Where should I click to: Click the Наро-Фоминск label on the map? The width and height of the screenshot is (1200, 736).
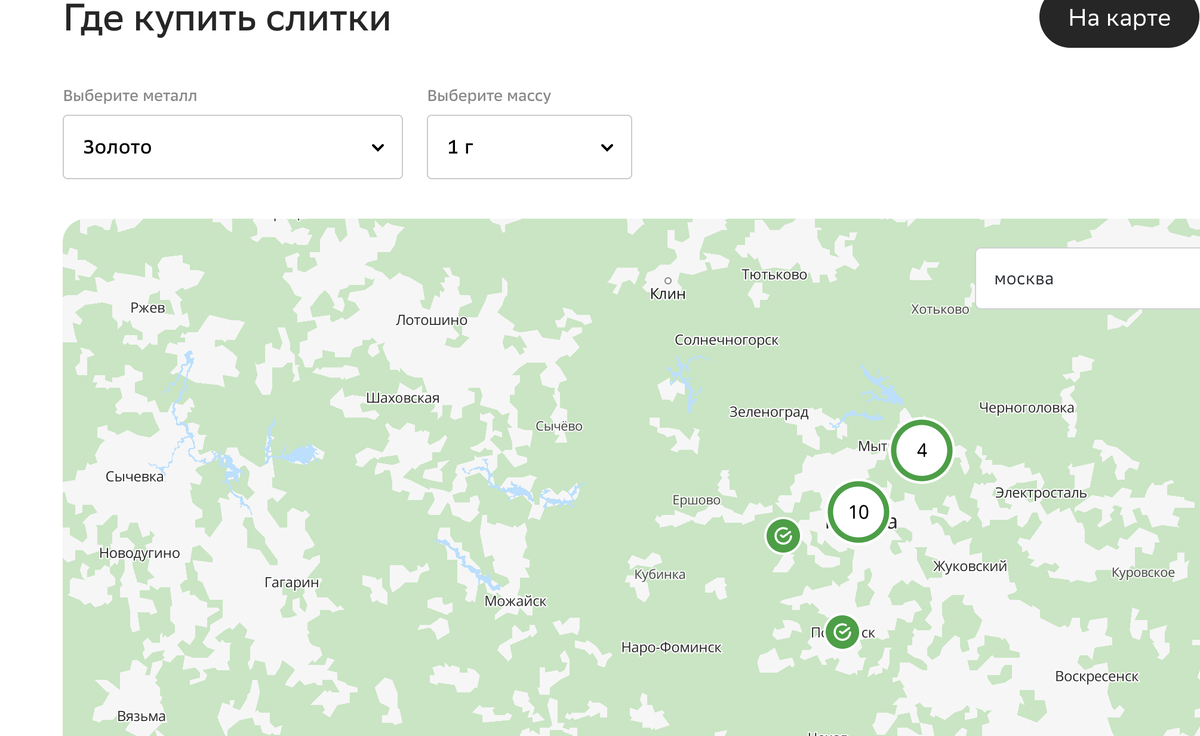[671, 647]
